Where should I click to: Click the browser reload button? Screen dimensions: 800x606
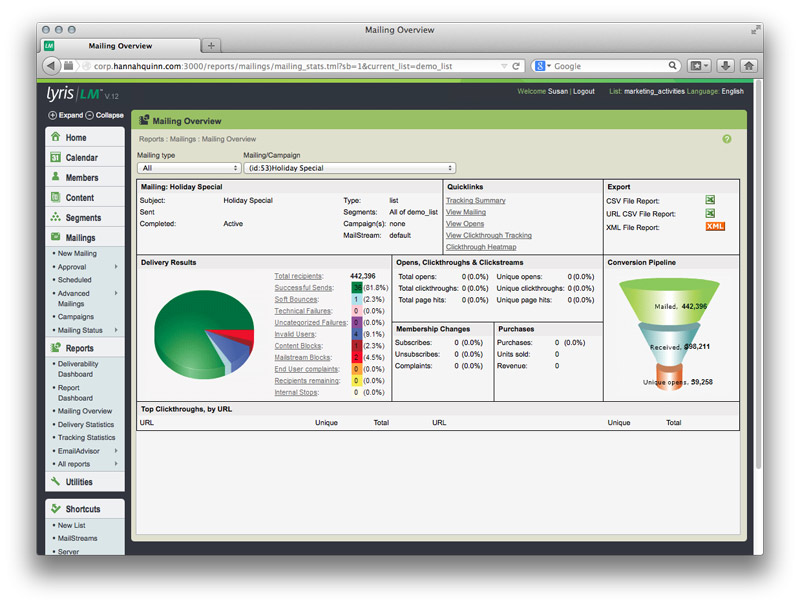(517, 66)
